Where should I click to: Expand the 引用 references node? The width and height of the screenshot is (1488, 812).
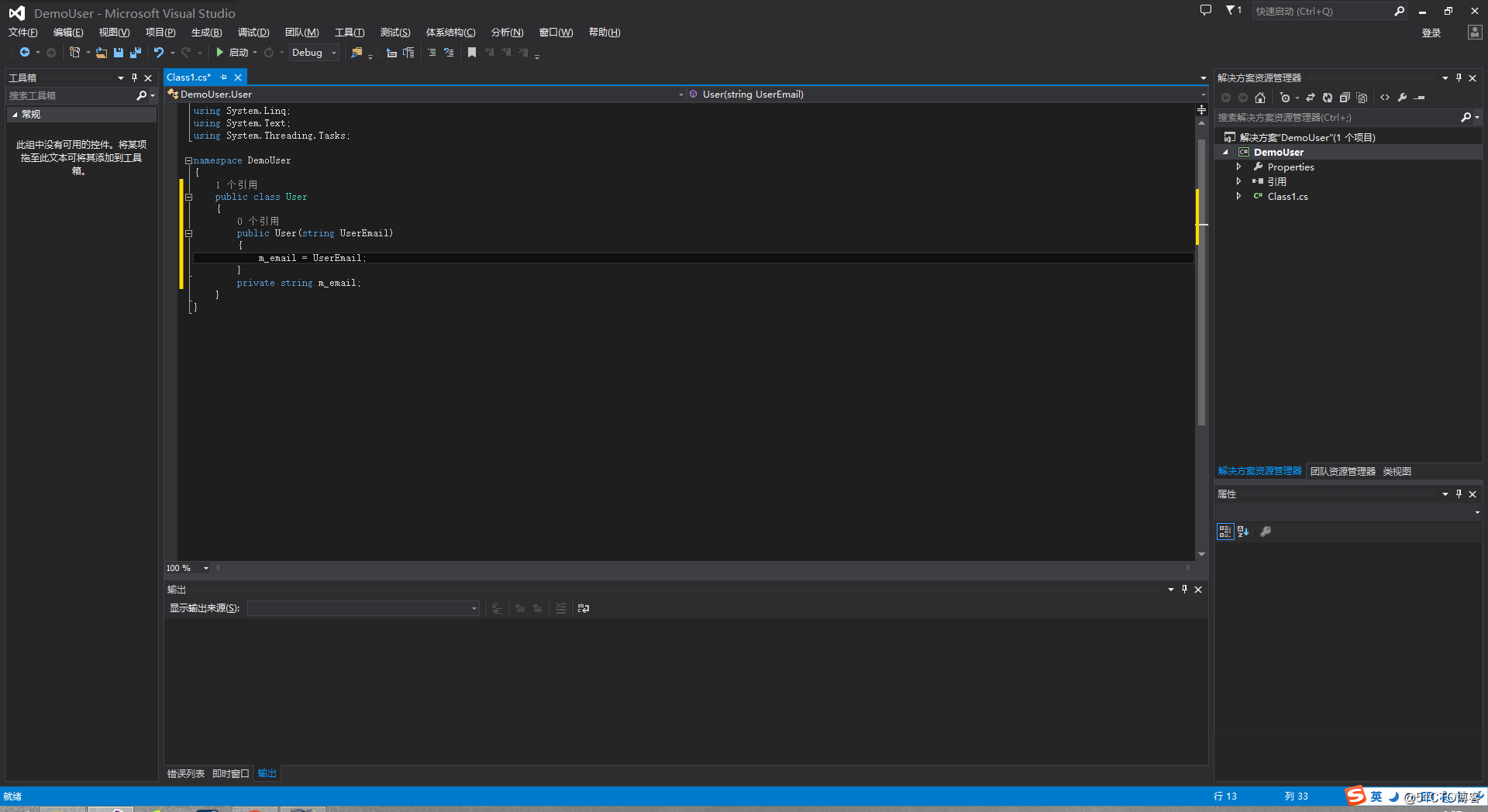coord(1238,182)
